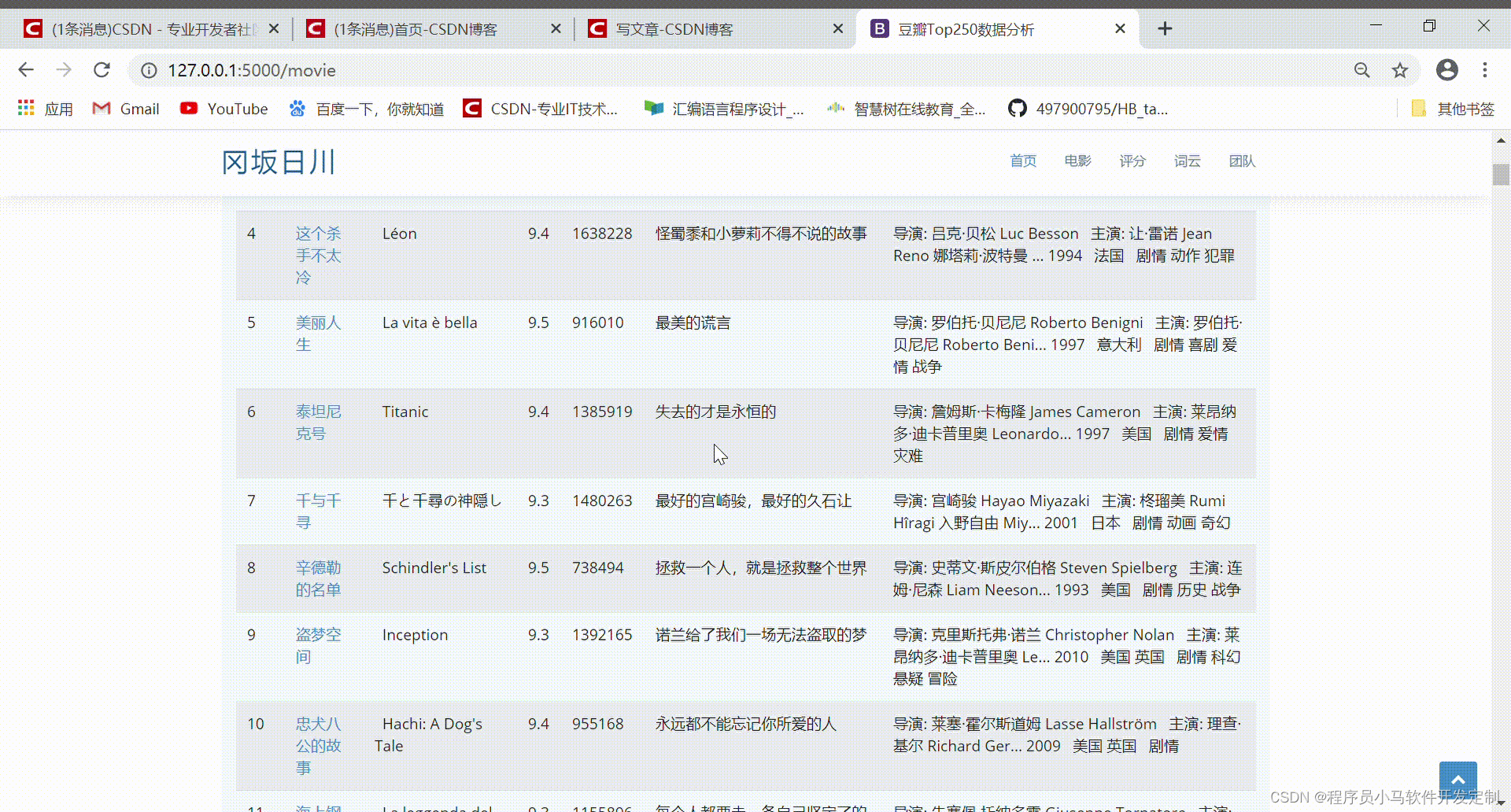
Task: Open the Chrome profile avatar menu
Action: 1447,70
